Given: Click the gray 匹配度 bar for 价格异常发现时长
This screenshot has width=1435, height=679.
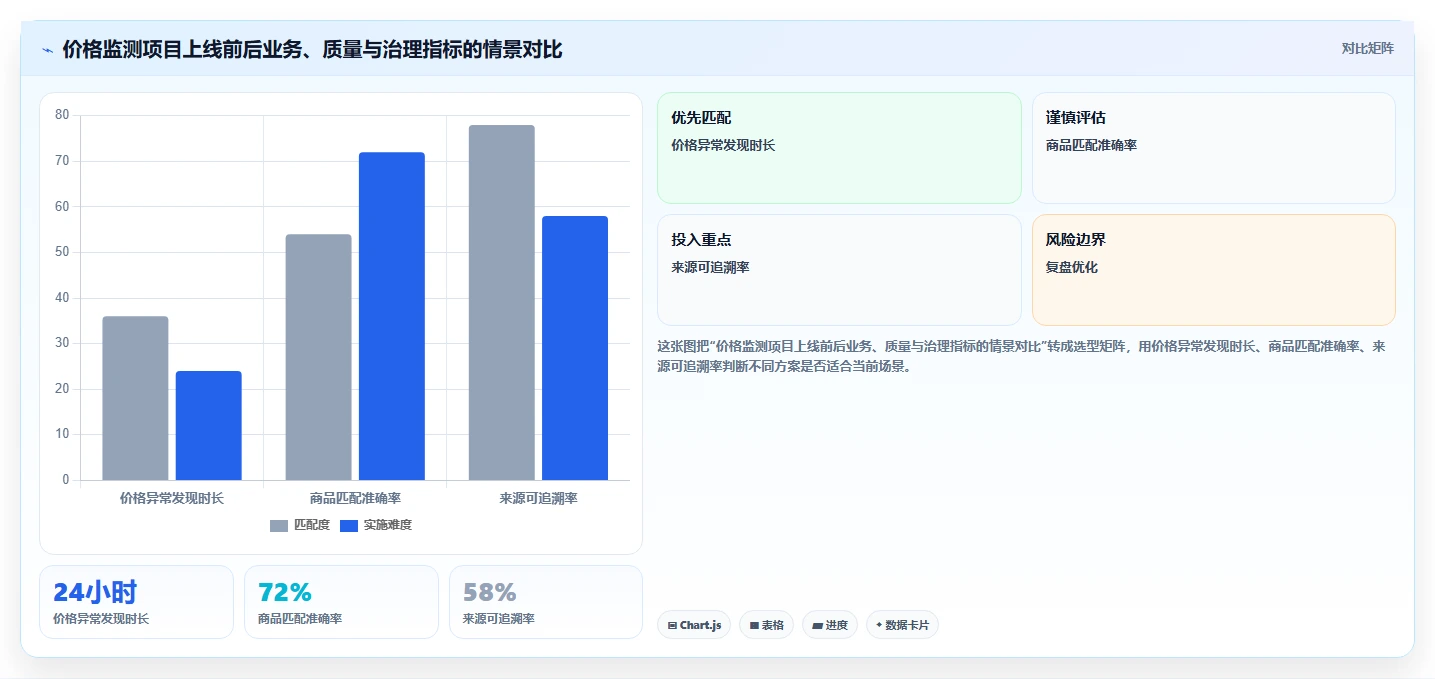Looking at the screenshot, I should pos(135,398).
